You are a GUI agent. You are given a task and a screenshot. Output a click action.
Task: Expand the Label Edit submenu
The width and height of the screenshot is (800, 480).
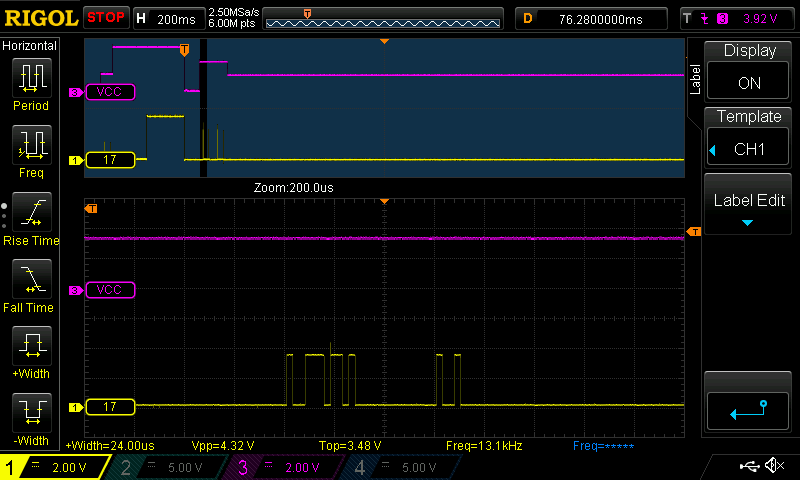point(749,208)
